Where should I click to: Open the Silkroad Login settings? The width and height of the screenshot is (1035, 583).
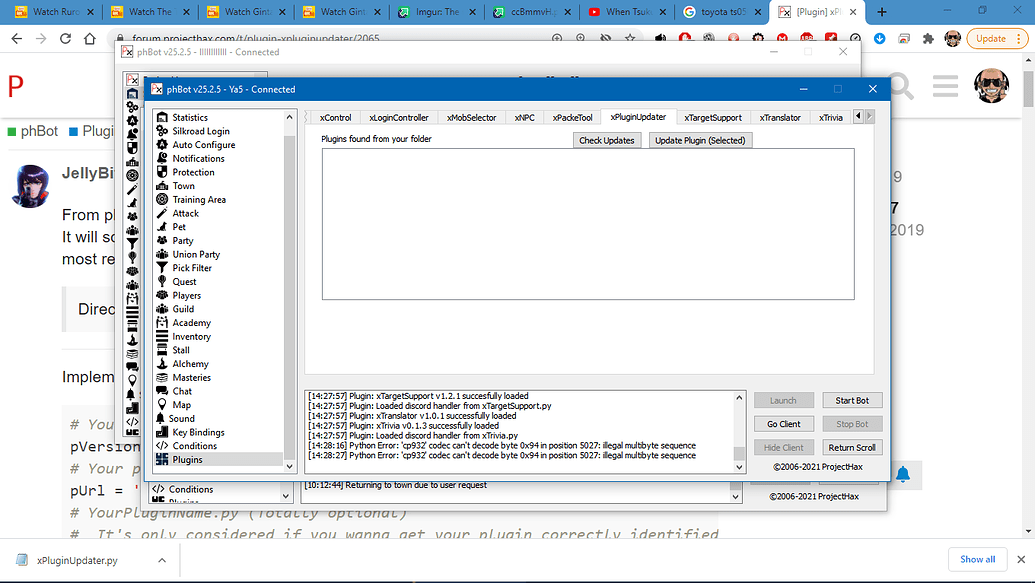(198, 130)
